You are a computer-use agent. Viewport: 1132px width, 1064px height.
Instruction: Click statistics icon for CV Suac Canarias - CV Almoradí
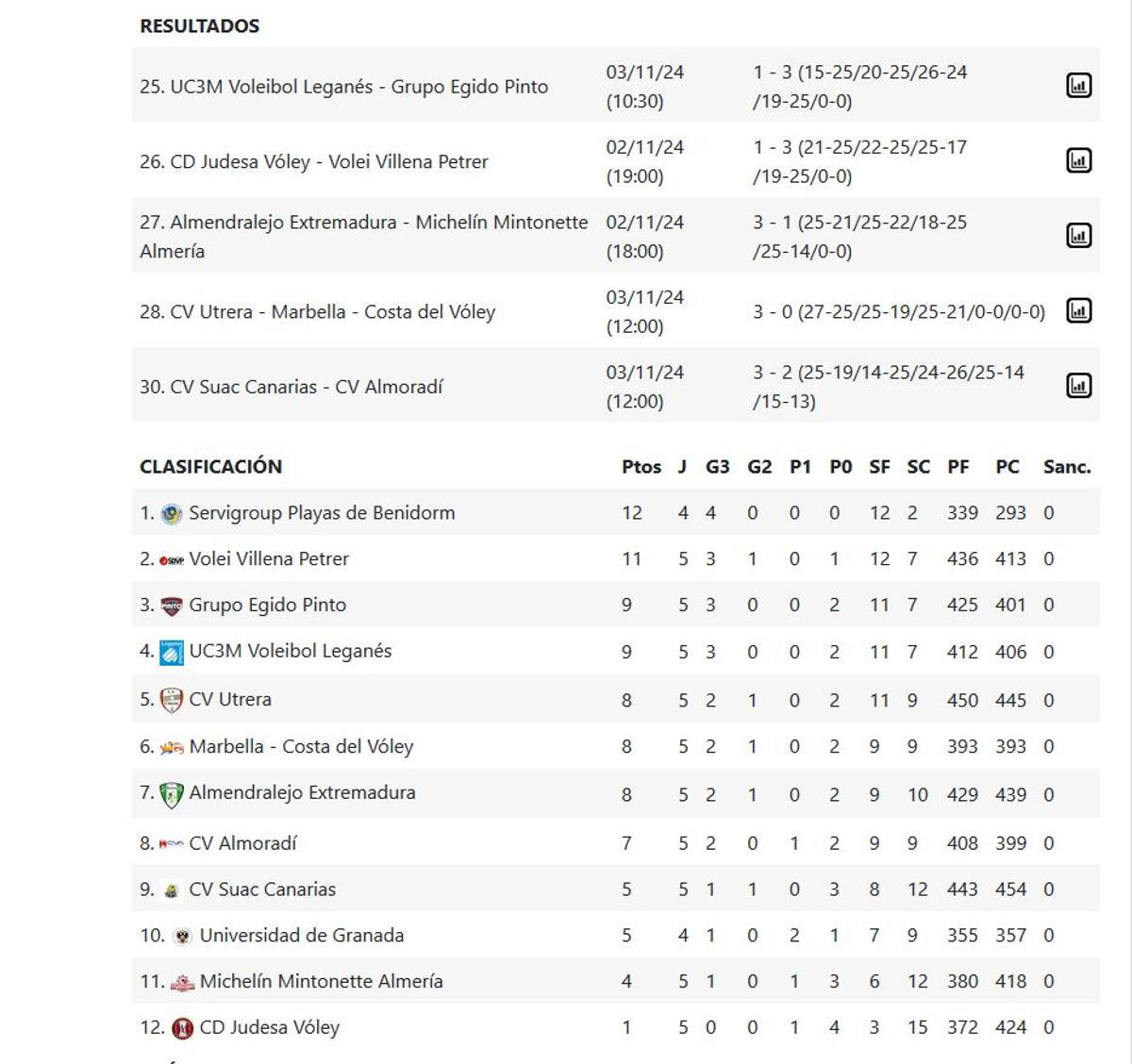pyautogui.click(x=1077, y=385)
